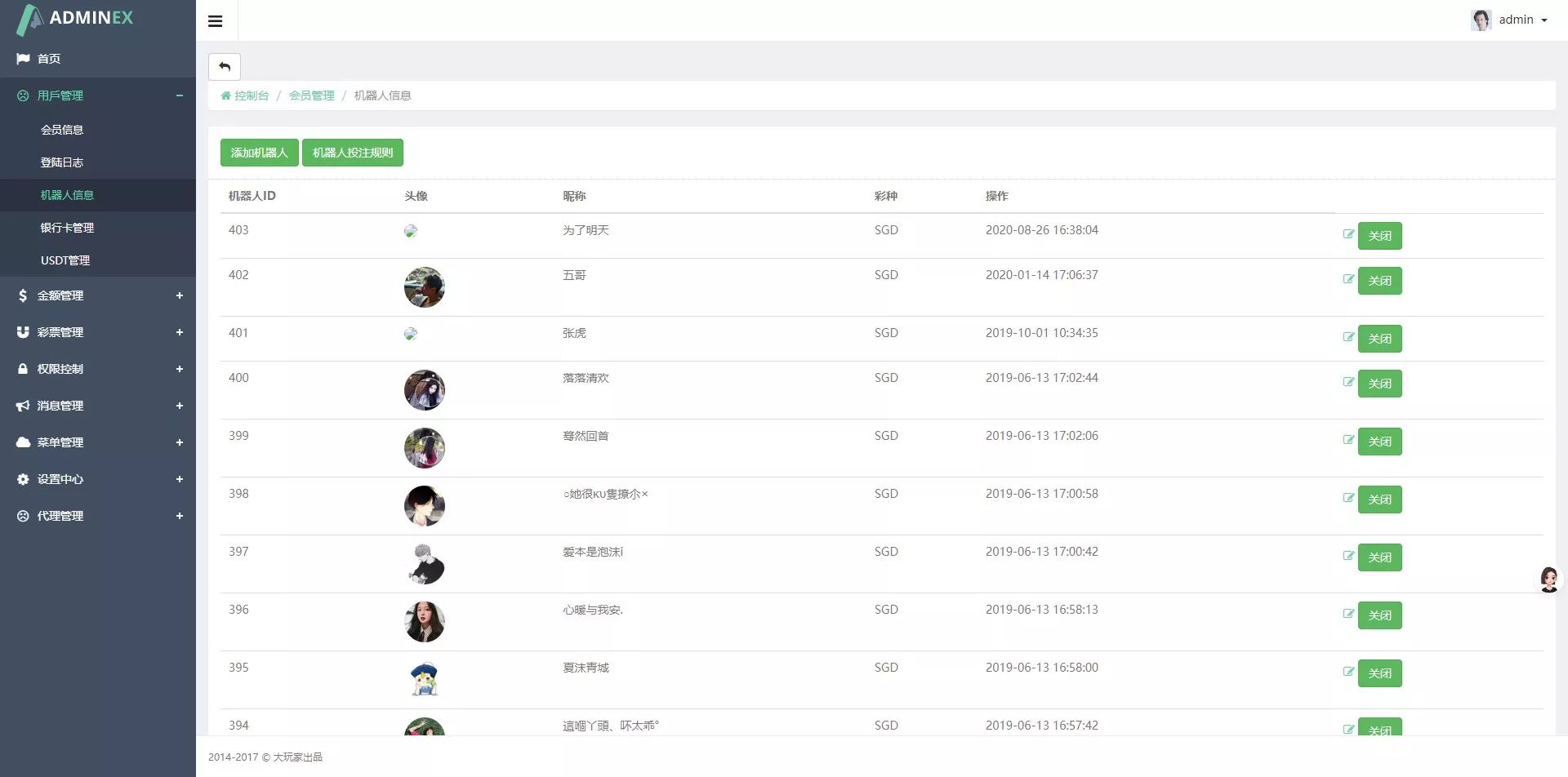1568x777 pixels.
Task: Toggle the hamburger sidebar menu icon
Action: (x=216, y=21)
